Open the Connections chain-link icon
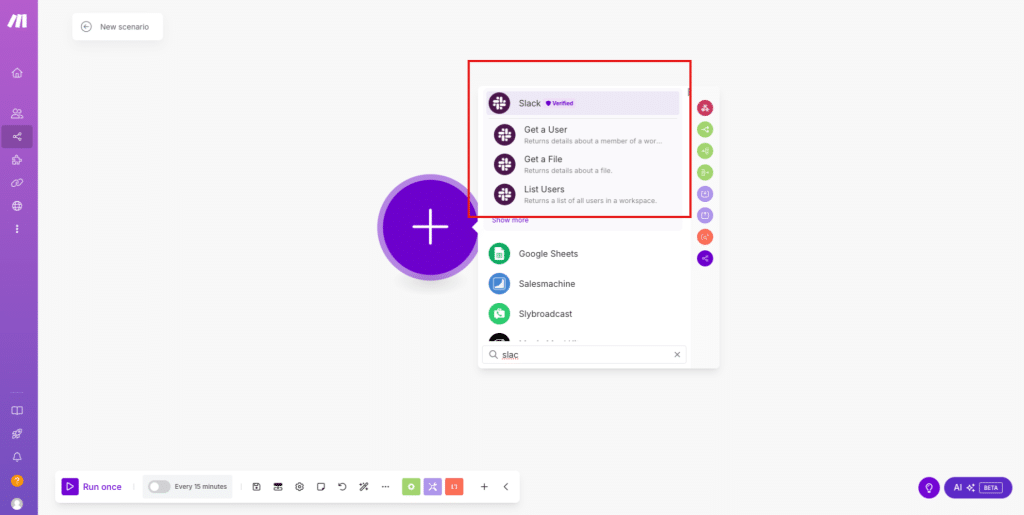This screenshot has height=515, width=1024. click(x=17, y=183)
